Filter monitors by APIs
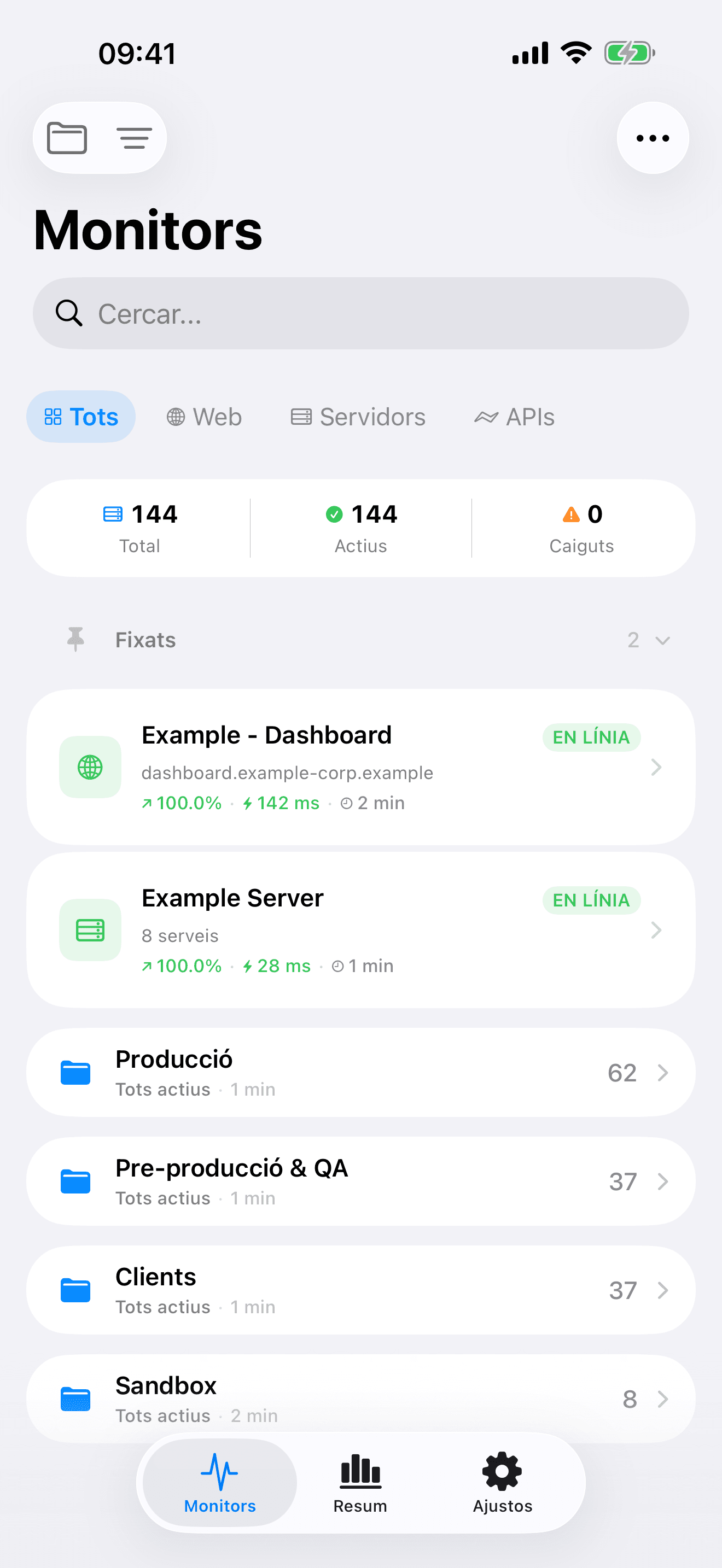This screenshot has width=722, height=1568. (514, 417)
